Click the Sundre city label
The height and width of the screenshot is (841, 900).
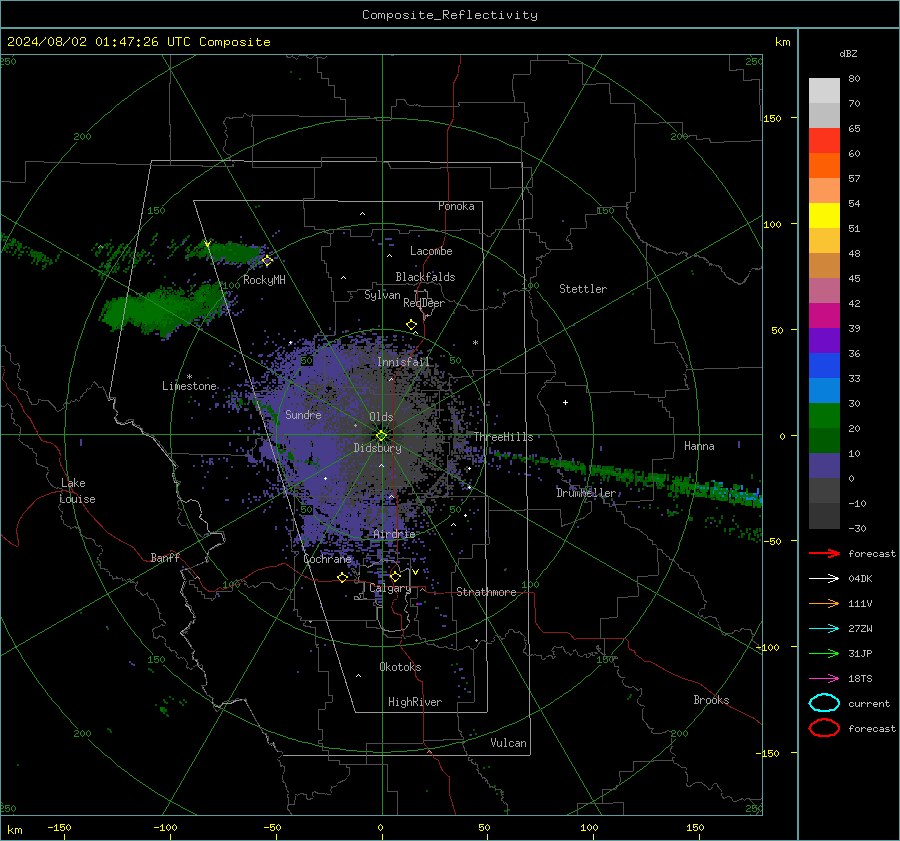click(303, 414)
